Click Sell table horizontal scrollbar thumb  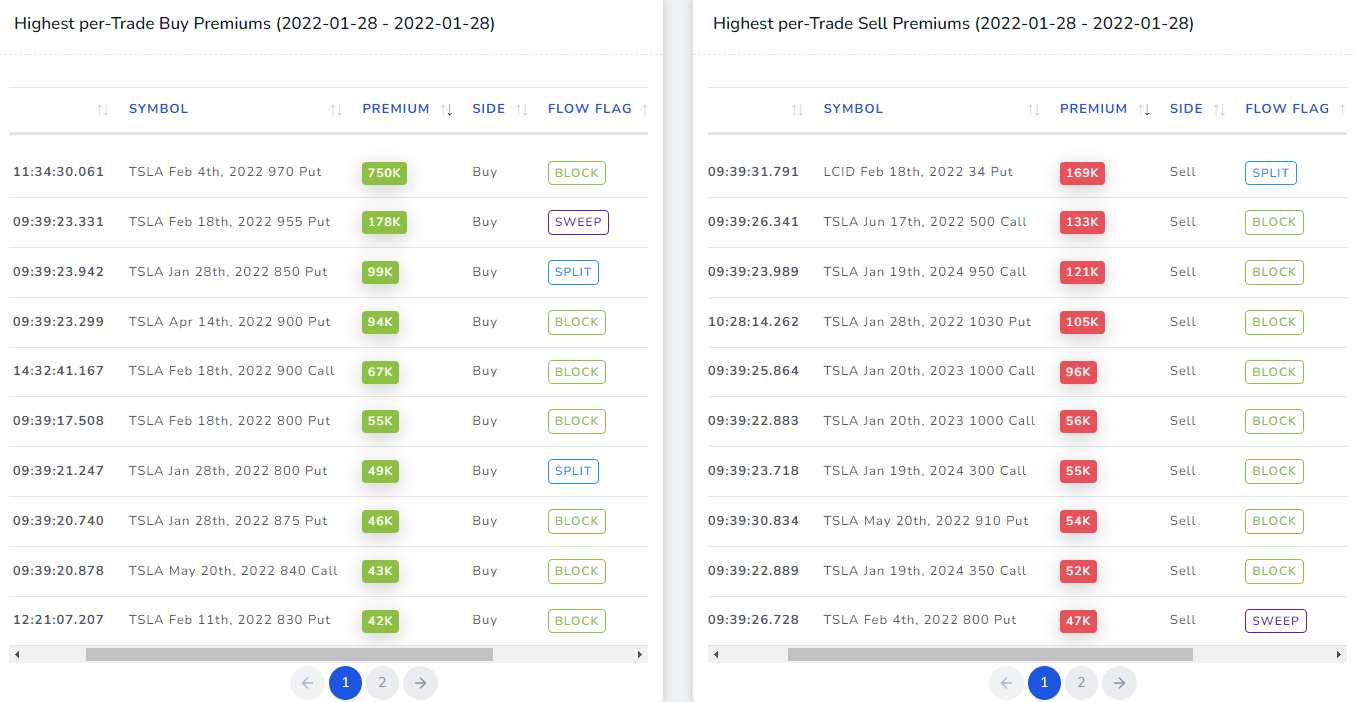click(x=990, y=655)
